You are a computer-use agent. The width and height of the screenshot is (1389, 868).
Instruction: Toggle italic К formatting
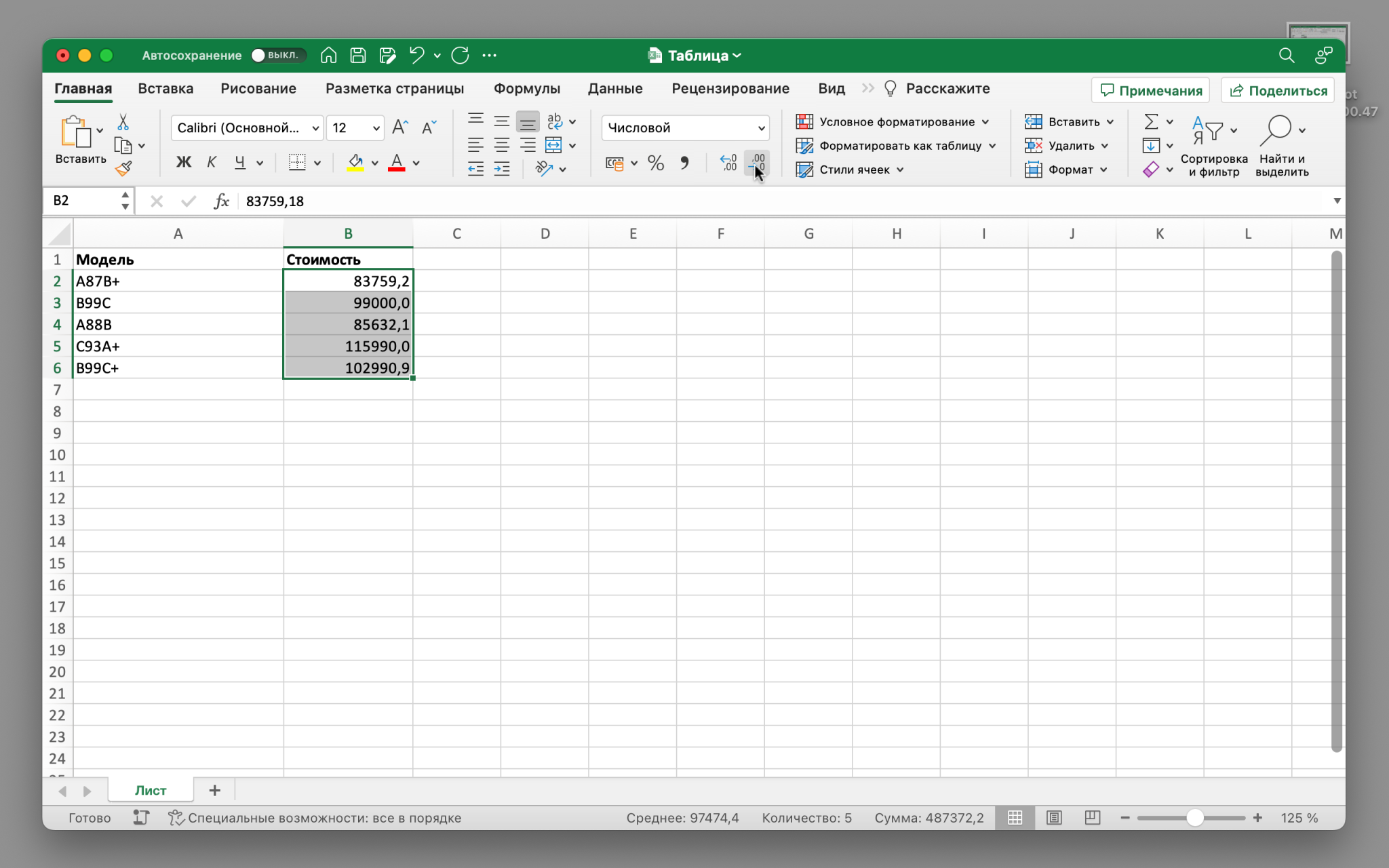click(x=212, y=162)
